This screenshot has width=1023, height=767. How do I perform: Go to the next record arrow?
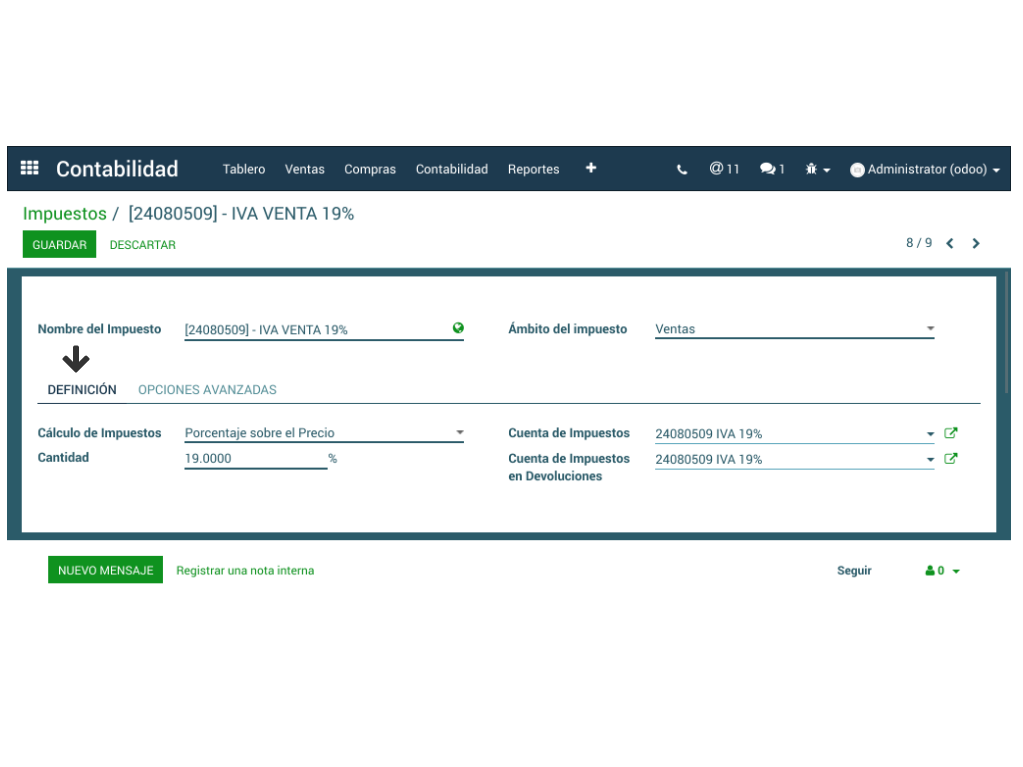[976, 243]
